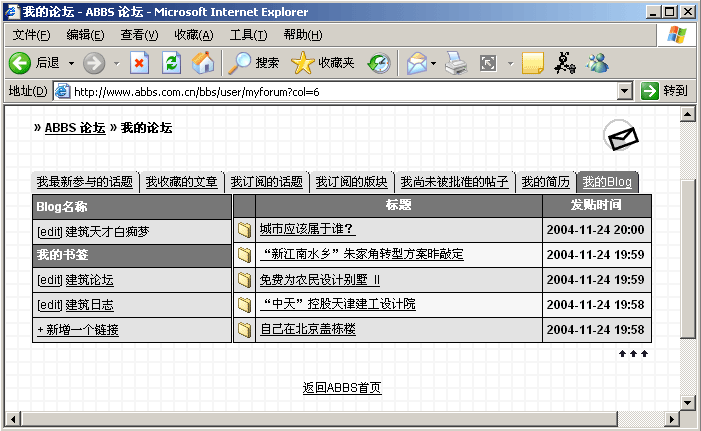Click the Mail envelope toolbar icon

point(417,63)
